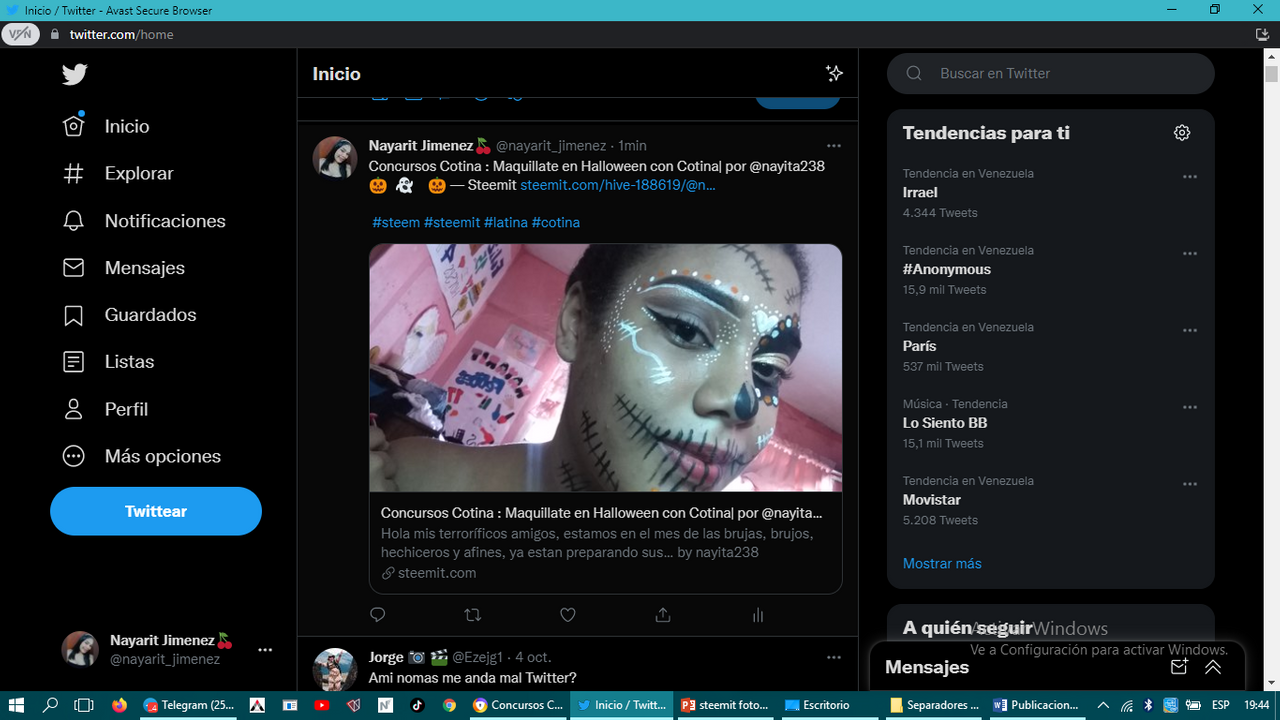The height and width of the screenshot is (720, 1280).
Task: Retweet the Concursos Cotina tweet
Action: coord(473,615)
